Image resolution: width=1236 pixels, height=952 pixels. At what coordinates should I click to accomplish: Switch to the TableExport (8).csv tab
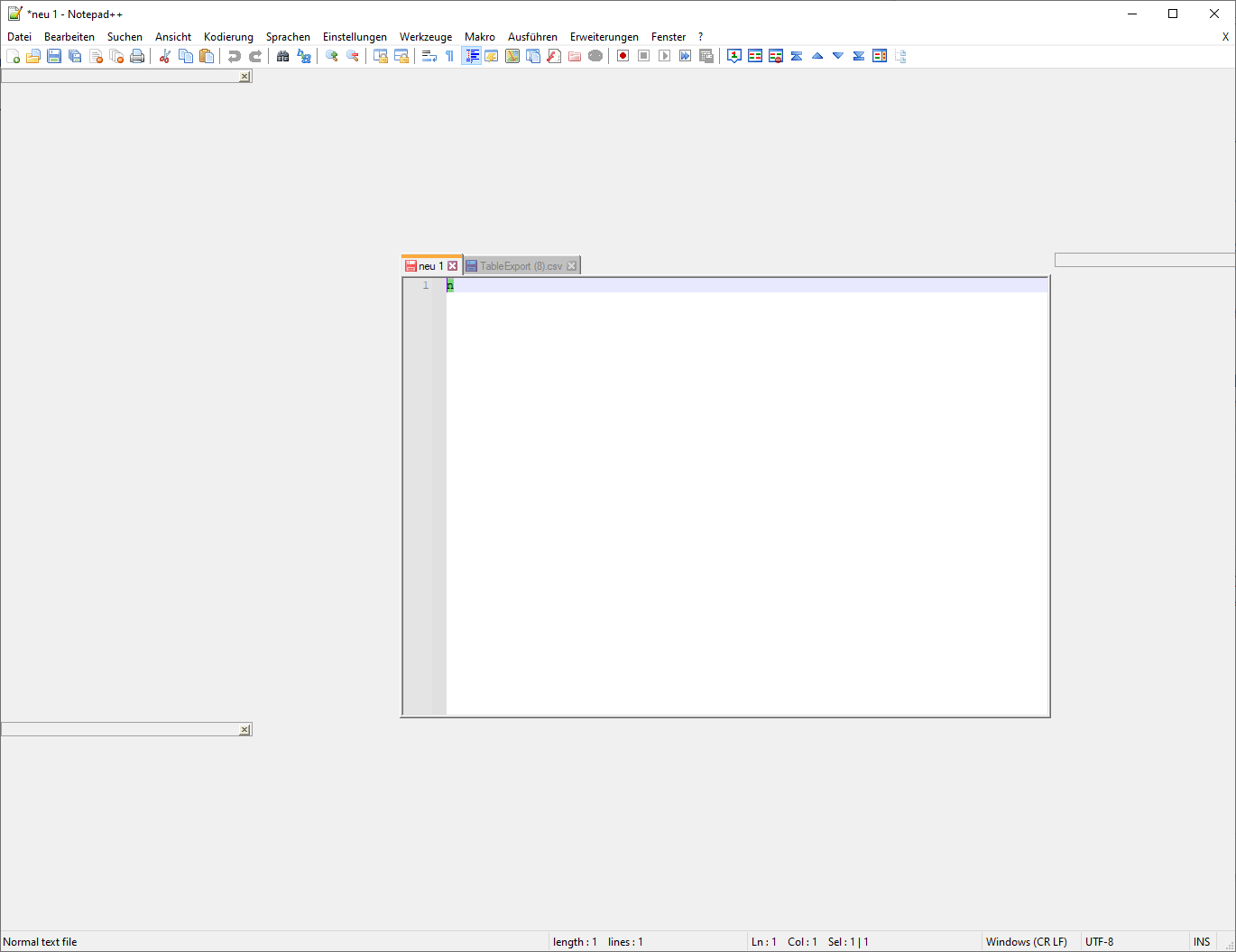(x=521, y=266)
